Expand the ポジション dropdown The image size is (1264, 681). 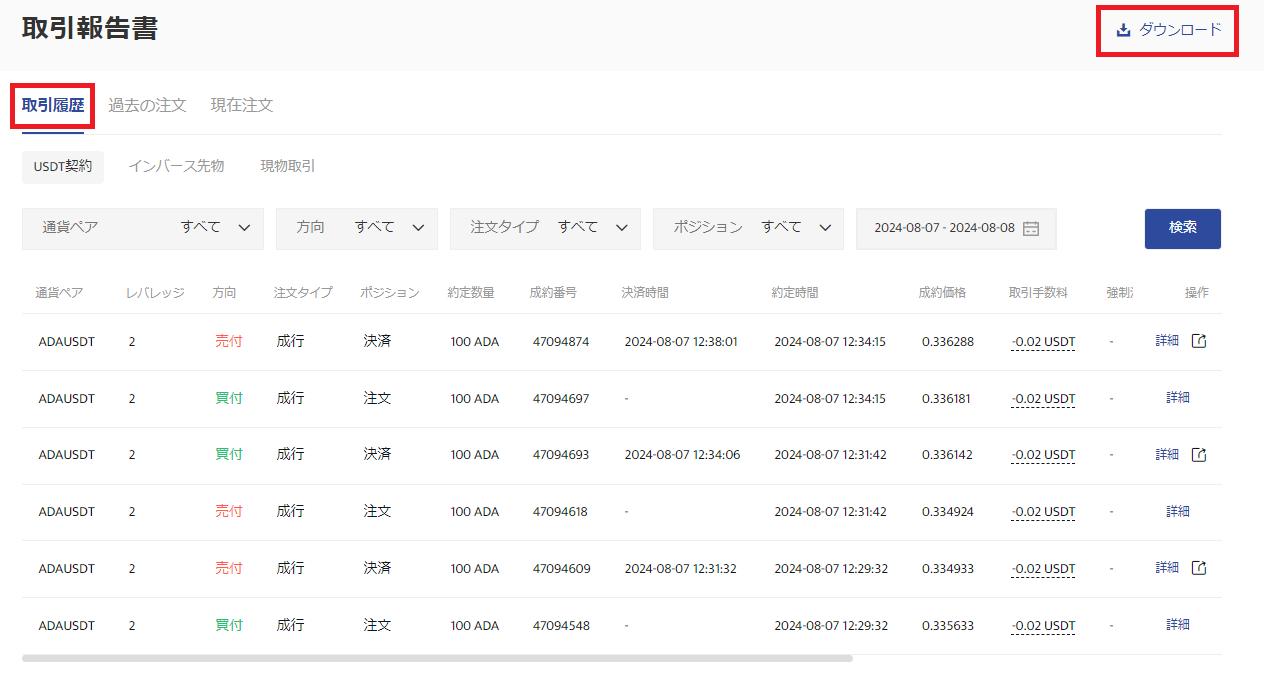pyautogui.click(x=748, y=228)
